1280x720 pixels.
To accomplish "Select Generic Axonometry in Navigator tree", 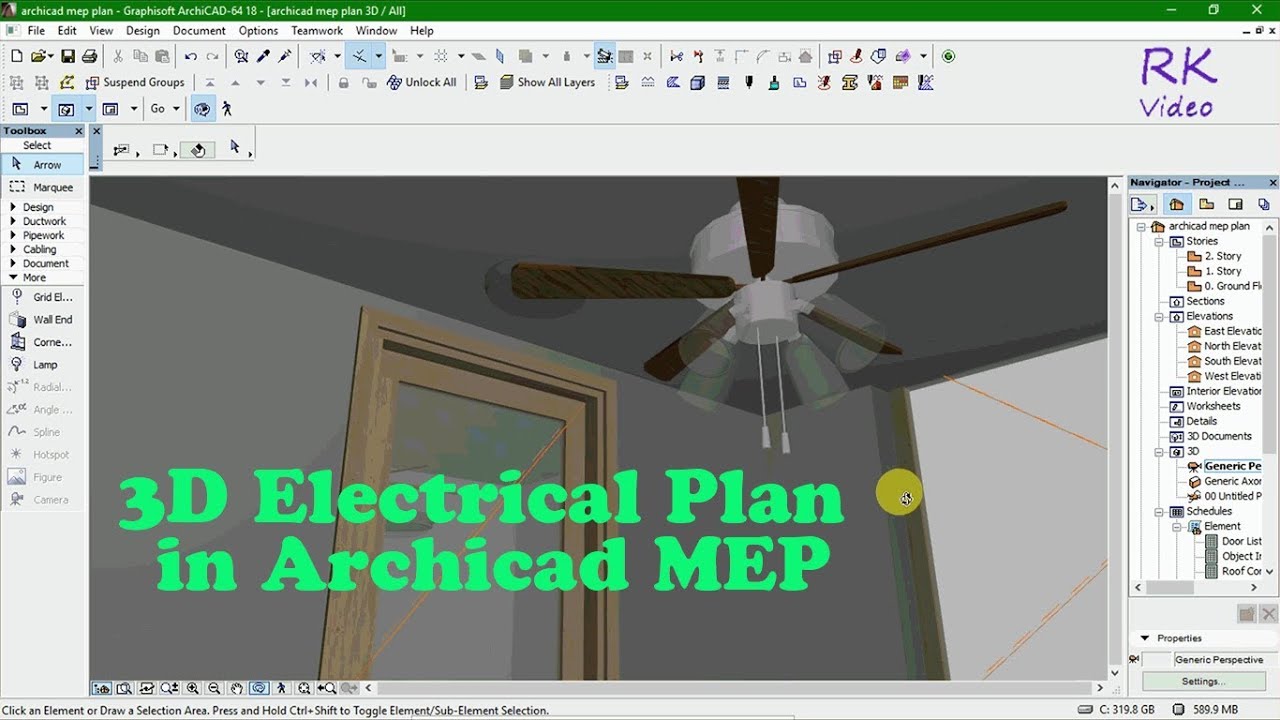I will 1225,481.
